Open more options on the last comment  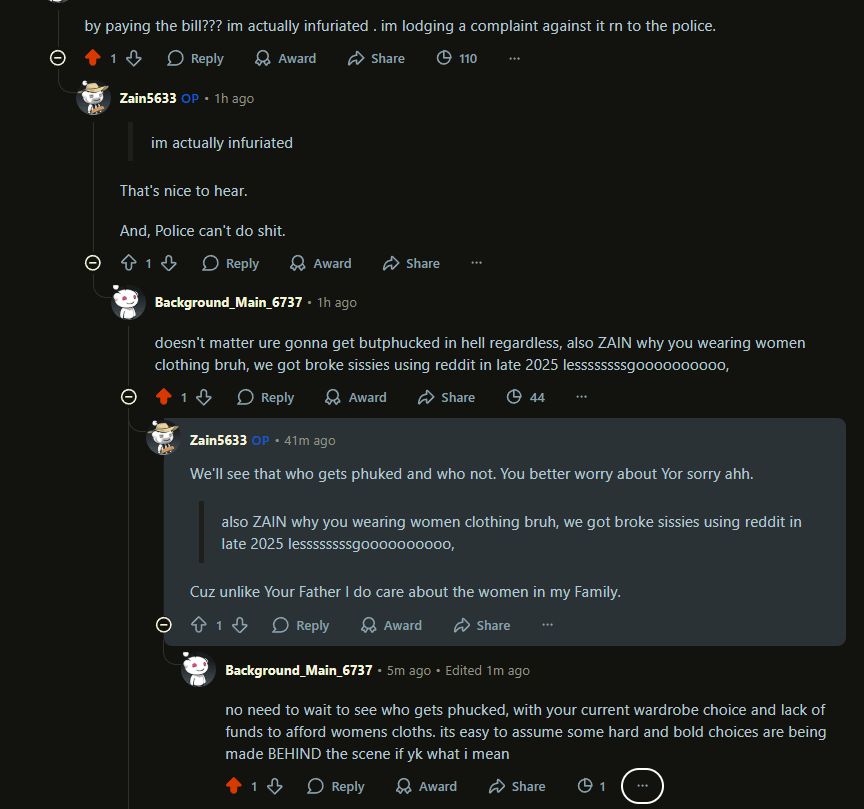pyautogui.click(x=642, y=787)
